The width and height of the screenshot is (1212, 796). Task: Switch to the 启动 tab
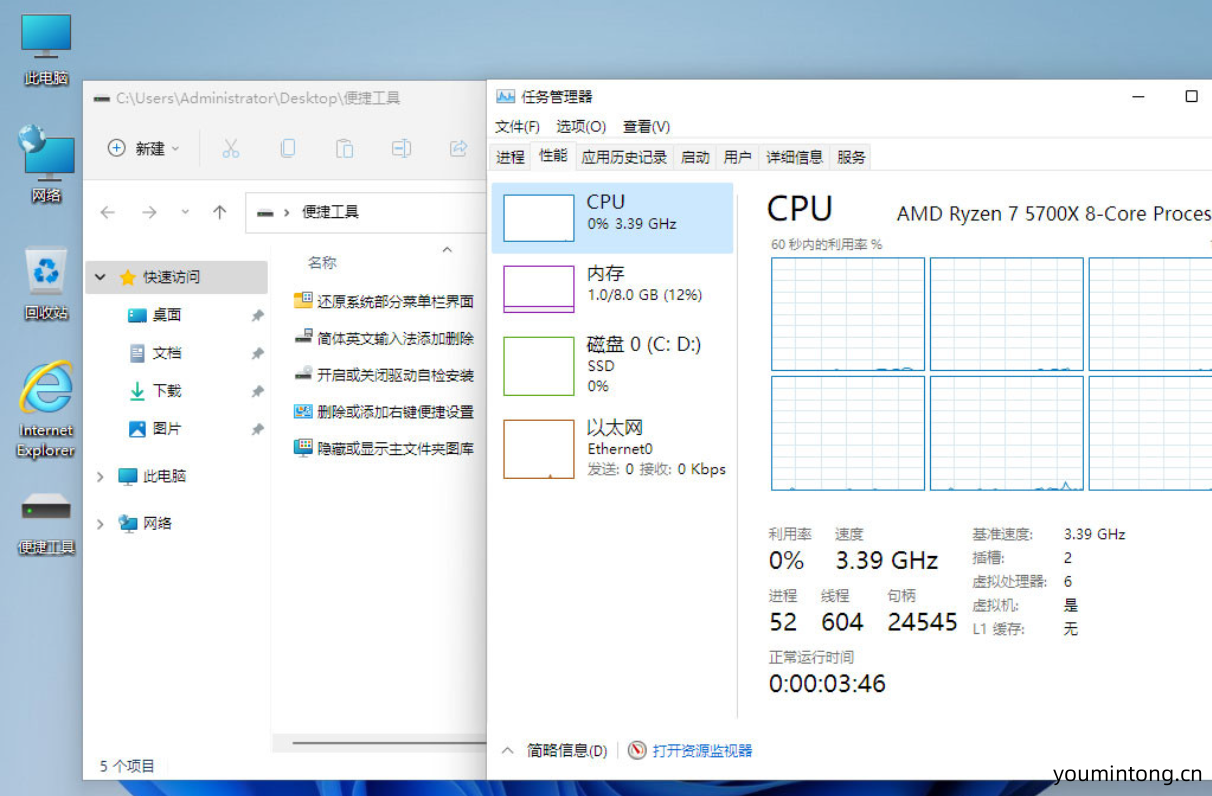[x=694, y=157]
